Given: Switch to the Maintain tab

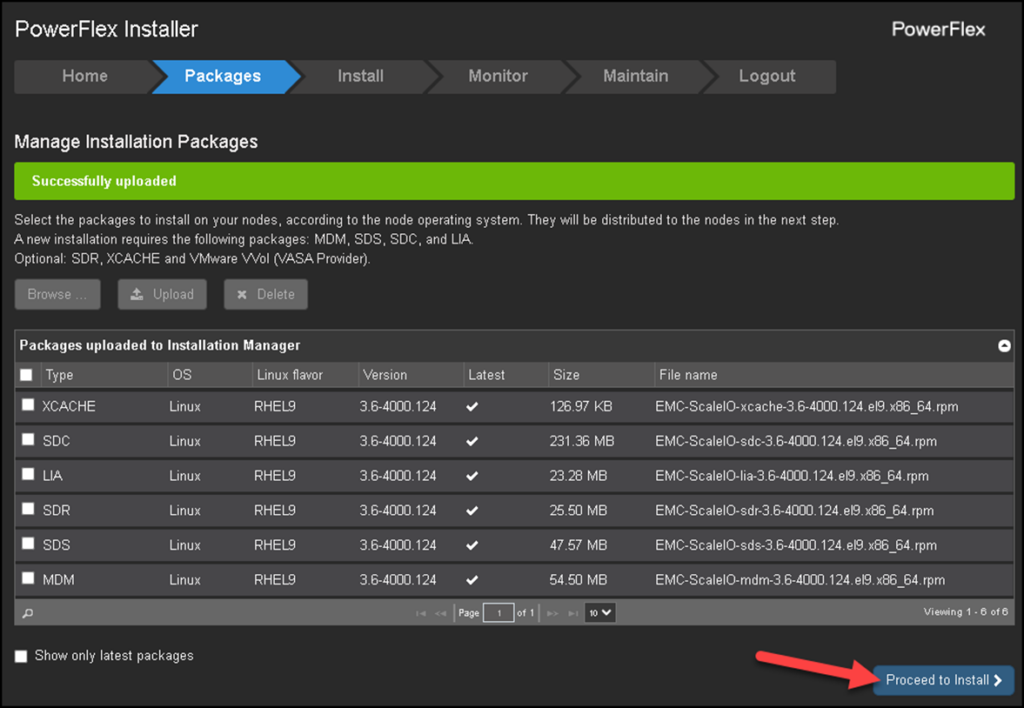Looking at the screenshot, I should coord(635,76).
